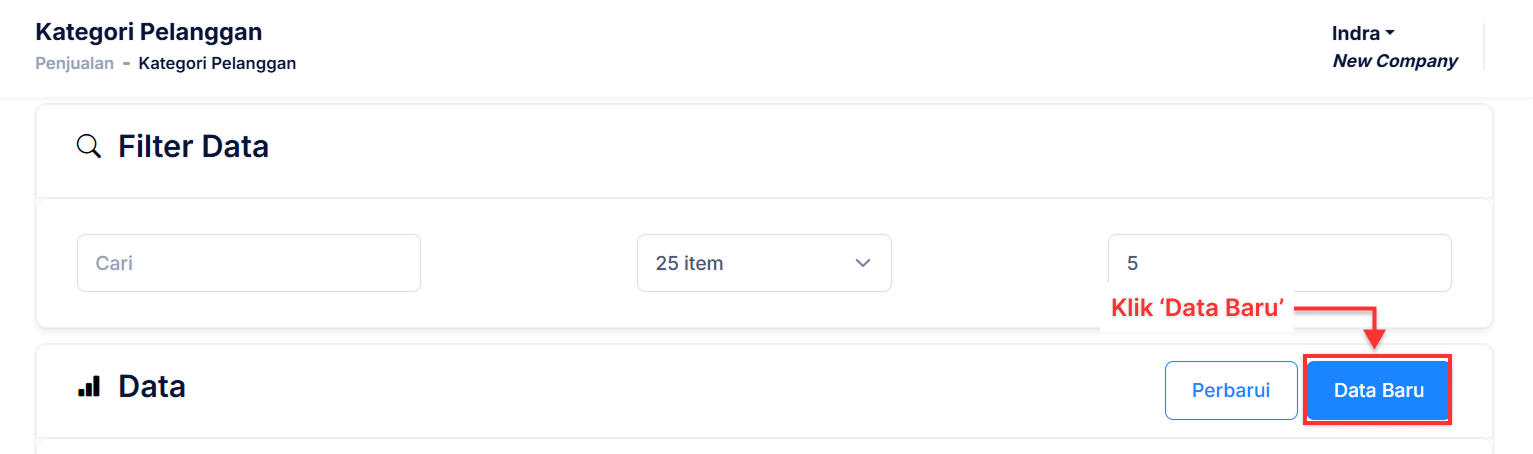
Task: Click the dash separator in the breadcrumb
Action: [126, 63]
